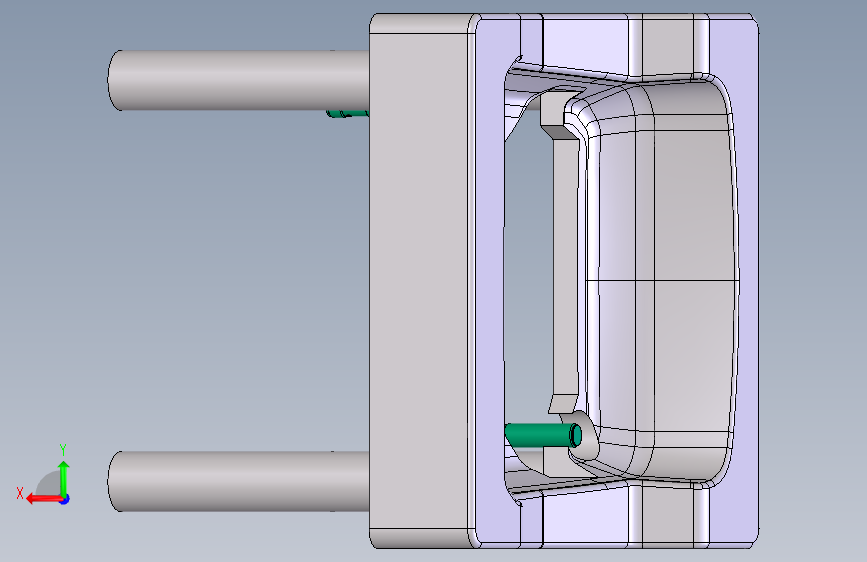Select the large green pin inside cavity
The image size is (867, 562).
pyautogui.click(x=544, y=435)
